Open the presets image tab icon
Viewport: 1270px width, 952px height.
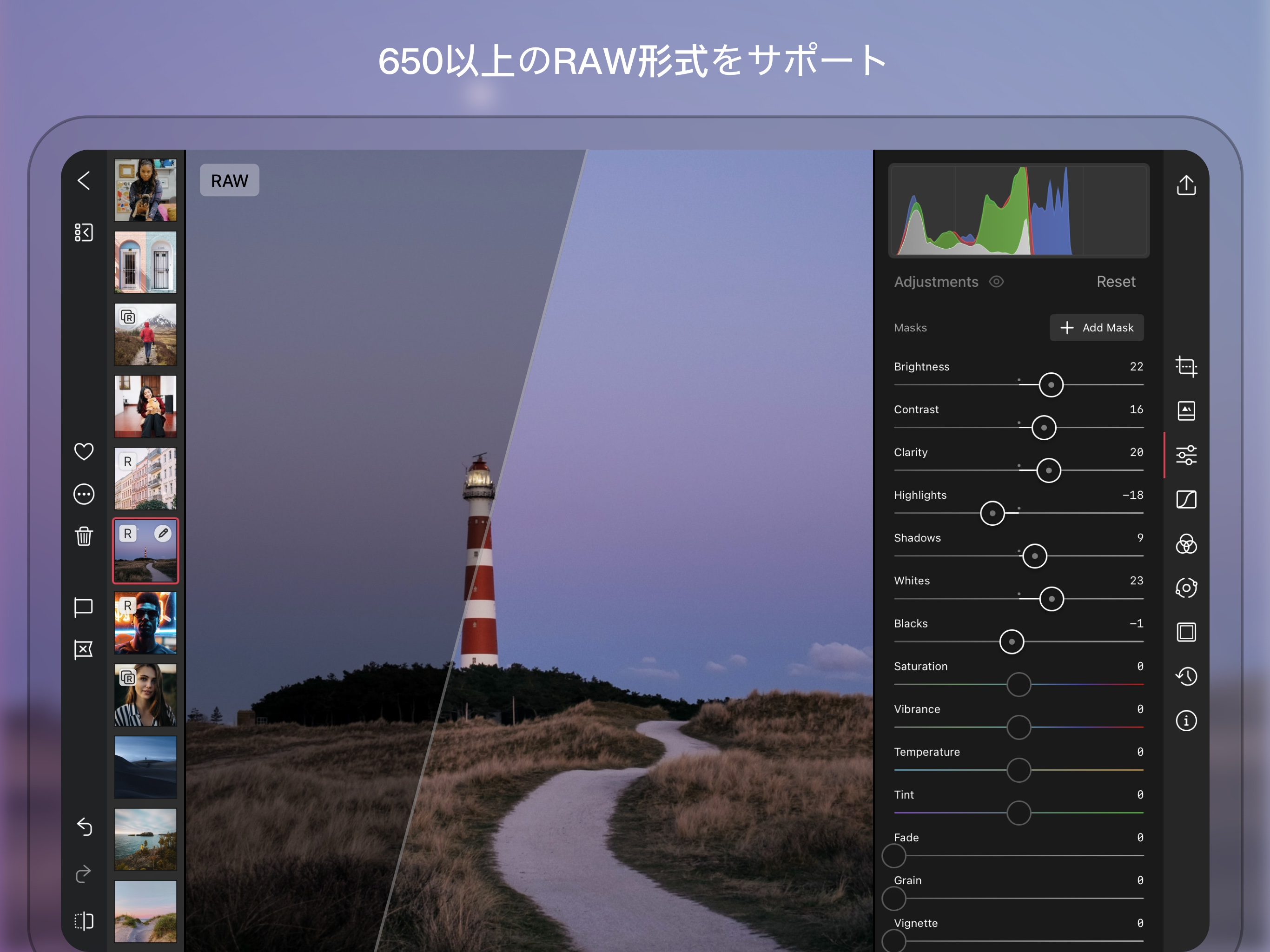coord(1185,410)
